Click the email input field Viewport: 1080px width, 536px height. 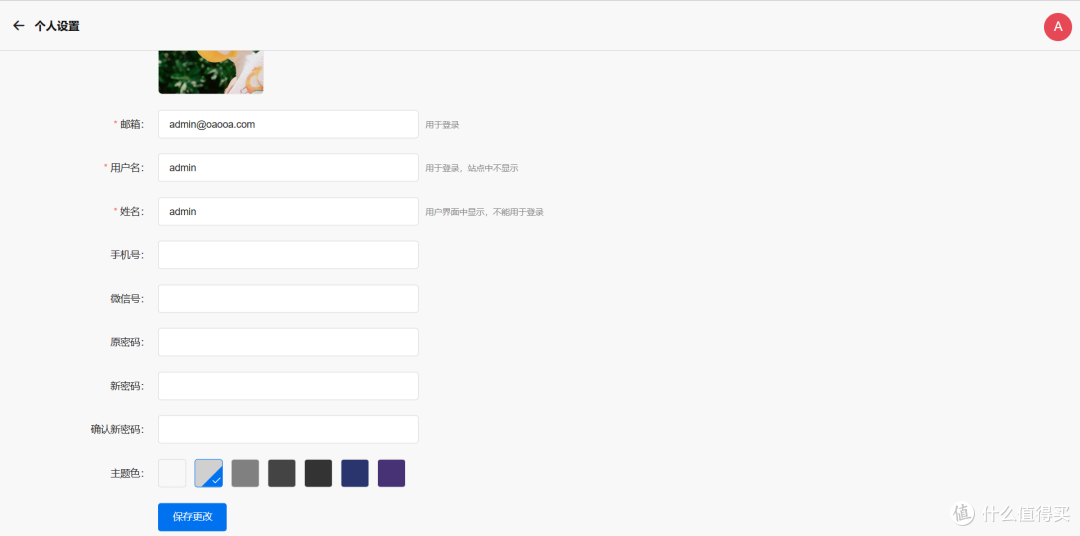pos(288,124)
